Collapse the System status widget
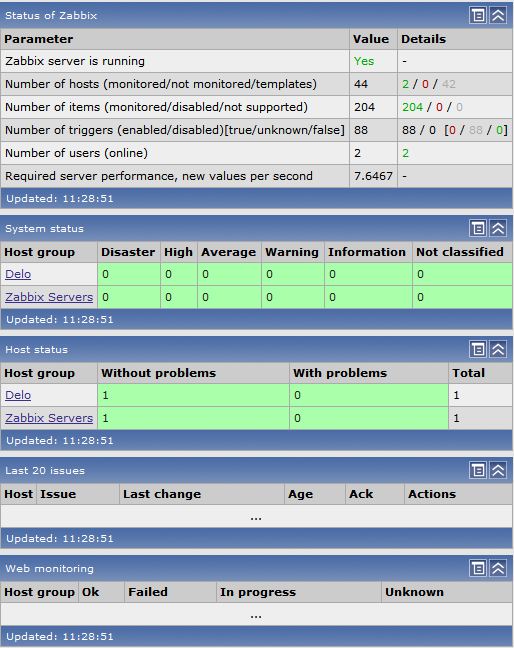The image size is (514, 648). click(x=498, y=228)
